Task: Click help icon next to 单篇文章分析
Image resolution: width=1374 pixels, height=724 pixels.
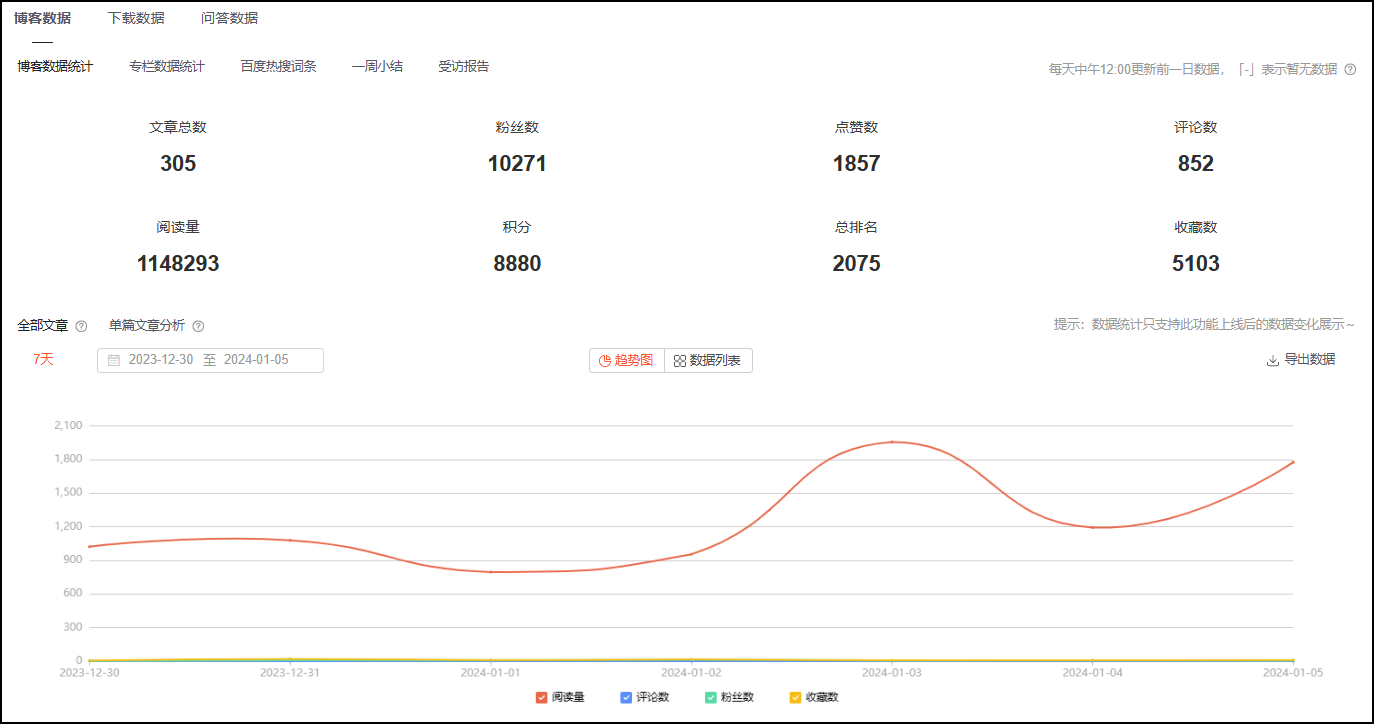Action: [198, 326]
